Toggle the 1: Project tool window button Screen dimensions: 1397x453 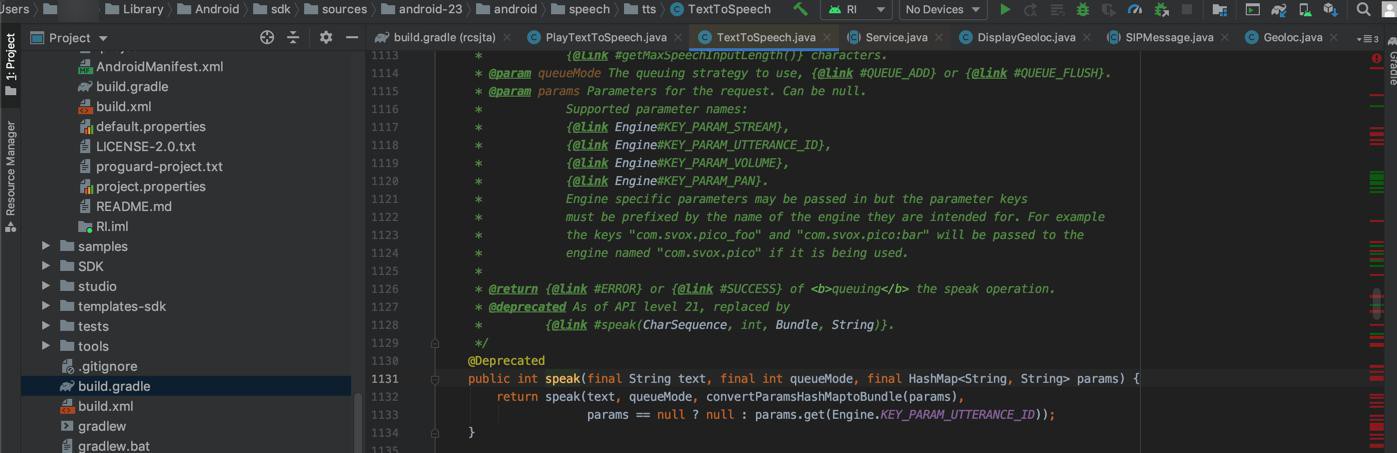(10, 65)
